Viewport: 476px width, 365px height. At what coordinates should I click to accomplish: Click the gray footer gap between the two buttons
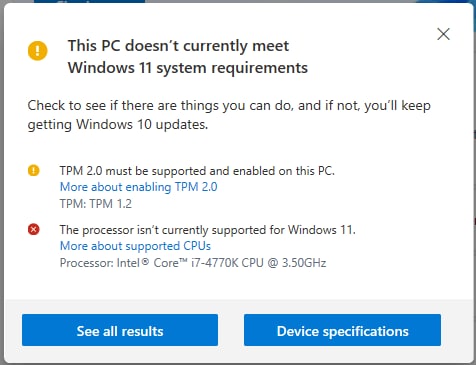[x=231, y=330]
